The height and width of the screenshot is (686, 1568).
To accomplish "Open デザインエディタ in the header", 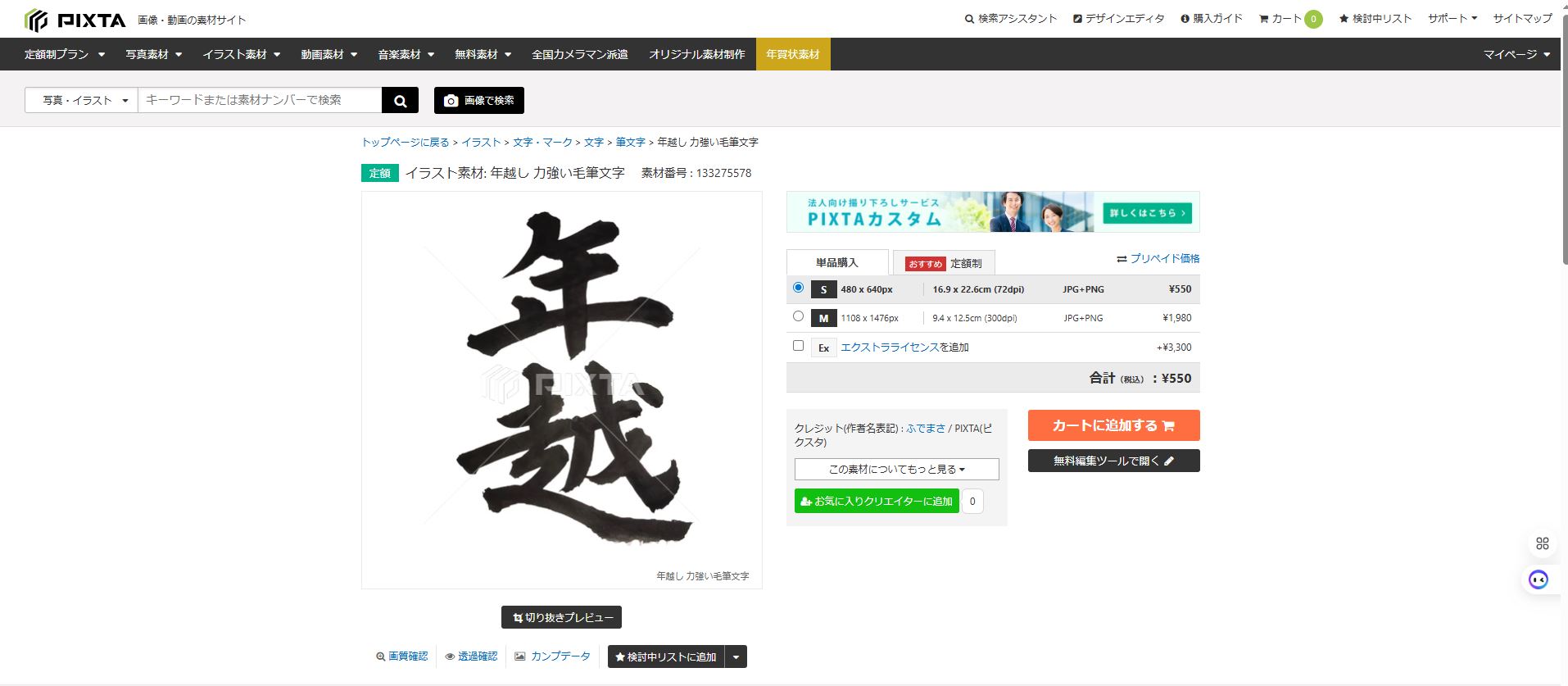I will tap(1118, 18).
